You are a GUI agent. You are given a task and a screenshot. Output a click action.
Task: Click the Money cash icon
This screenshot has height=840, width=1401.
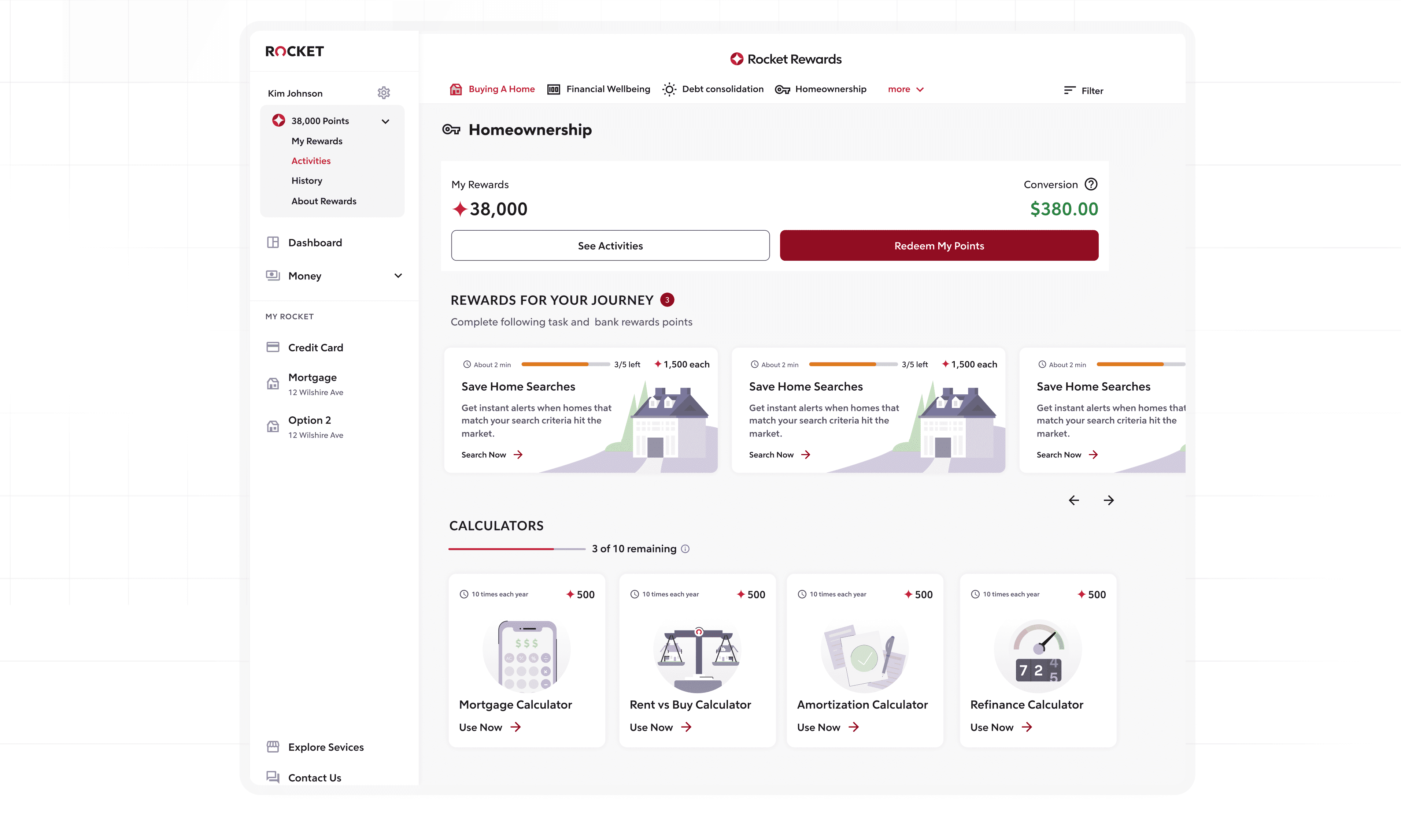tap(273, 276)
